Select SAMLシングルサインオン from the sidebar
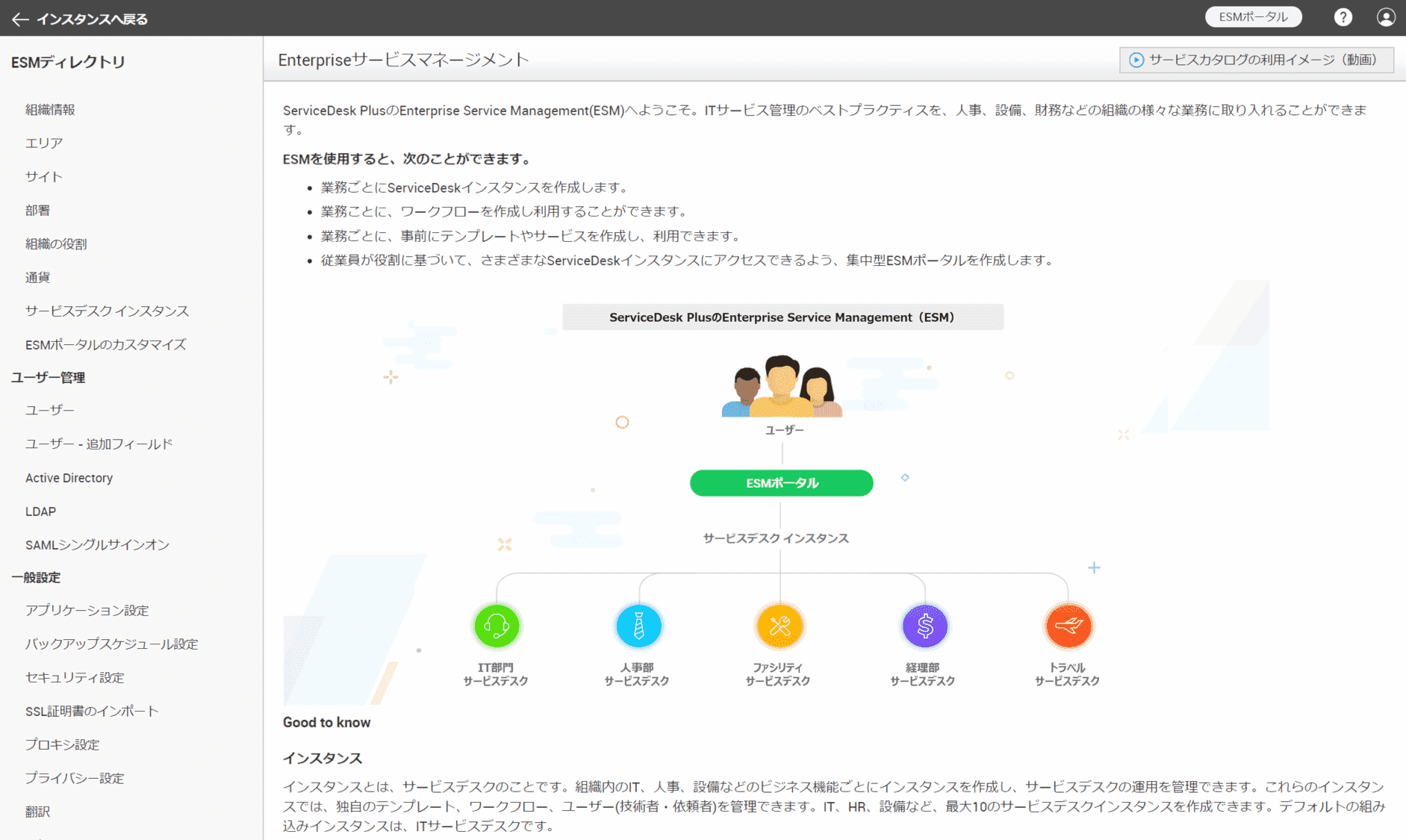The width and height of the screenshot is (1406, 840). pyautogui.click(x=97, y=544)
